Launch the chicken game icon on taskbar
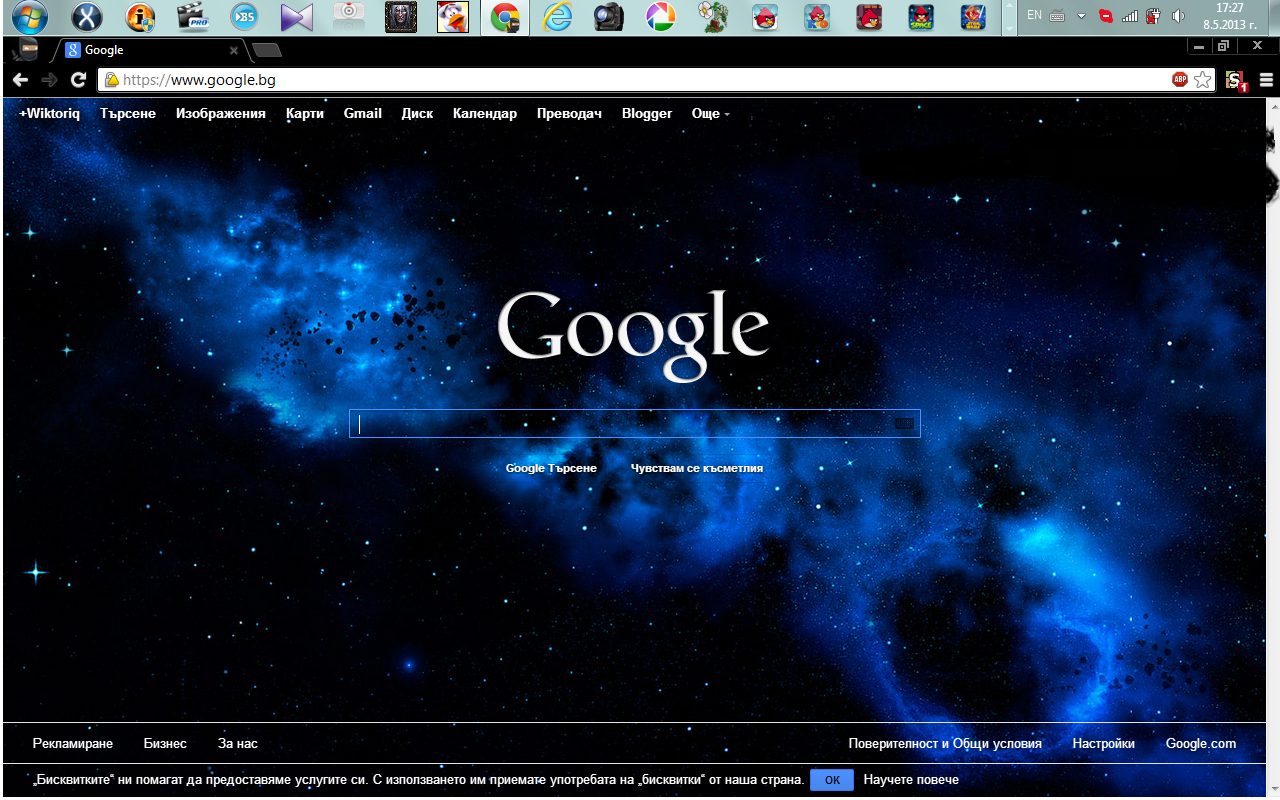The image size is (1280, 800). coord(452,17)
